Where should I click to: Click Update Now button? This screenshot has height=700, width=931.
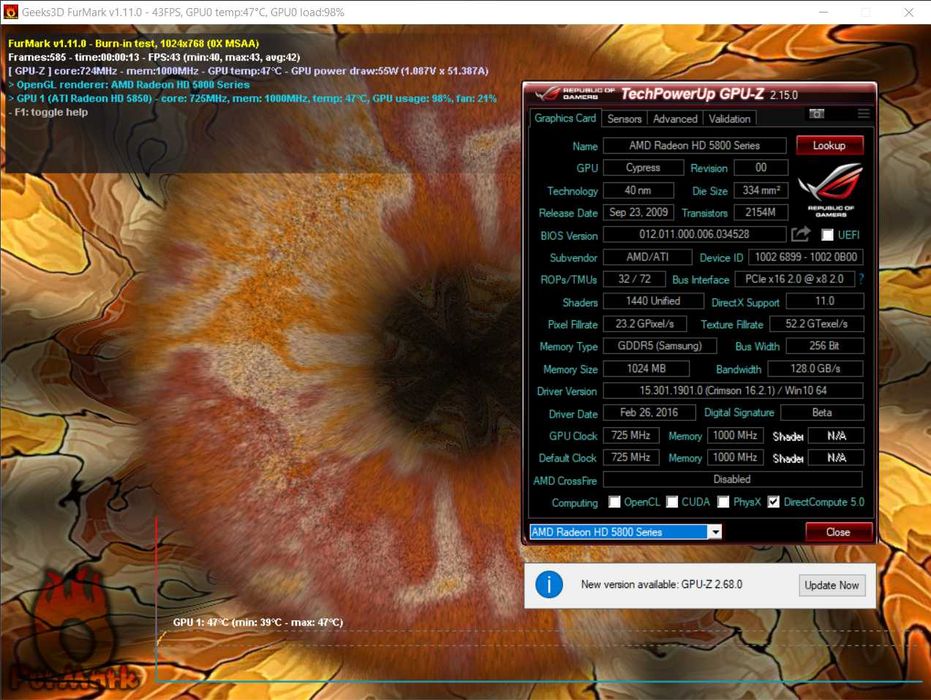(831, 585)
